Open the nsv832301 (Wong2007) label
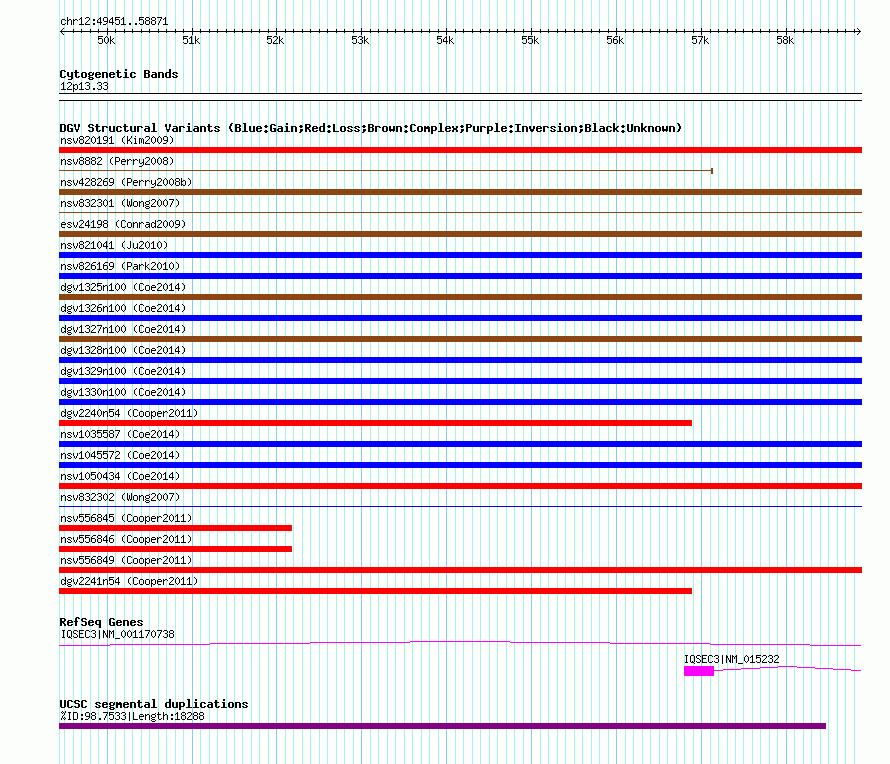Screen dimensions: 890x764 120,203
